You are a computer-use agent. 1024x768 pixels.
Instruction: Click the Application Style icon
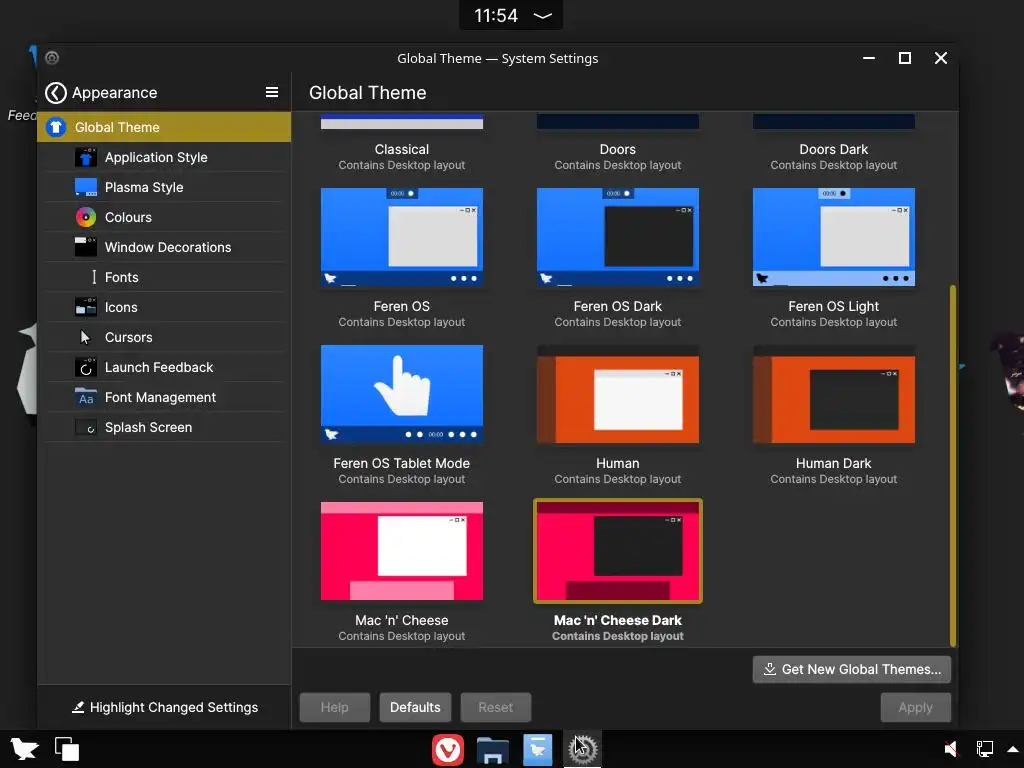tap(86, 157)
